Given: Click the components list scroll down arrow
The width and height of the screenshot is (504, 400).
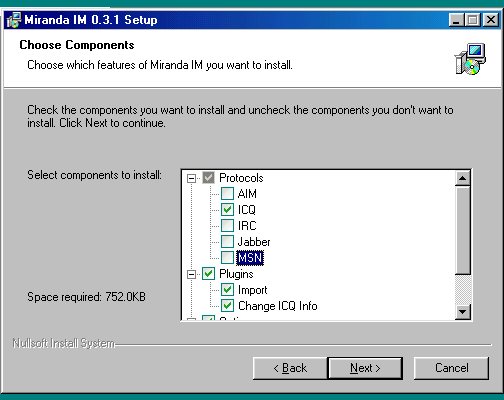Looking at the screenshot, I should (x=462, y=312).
